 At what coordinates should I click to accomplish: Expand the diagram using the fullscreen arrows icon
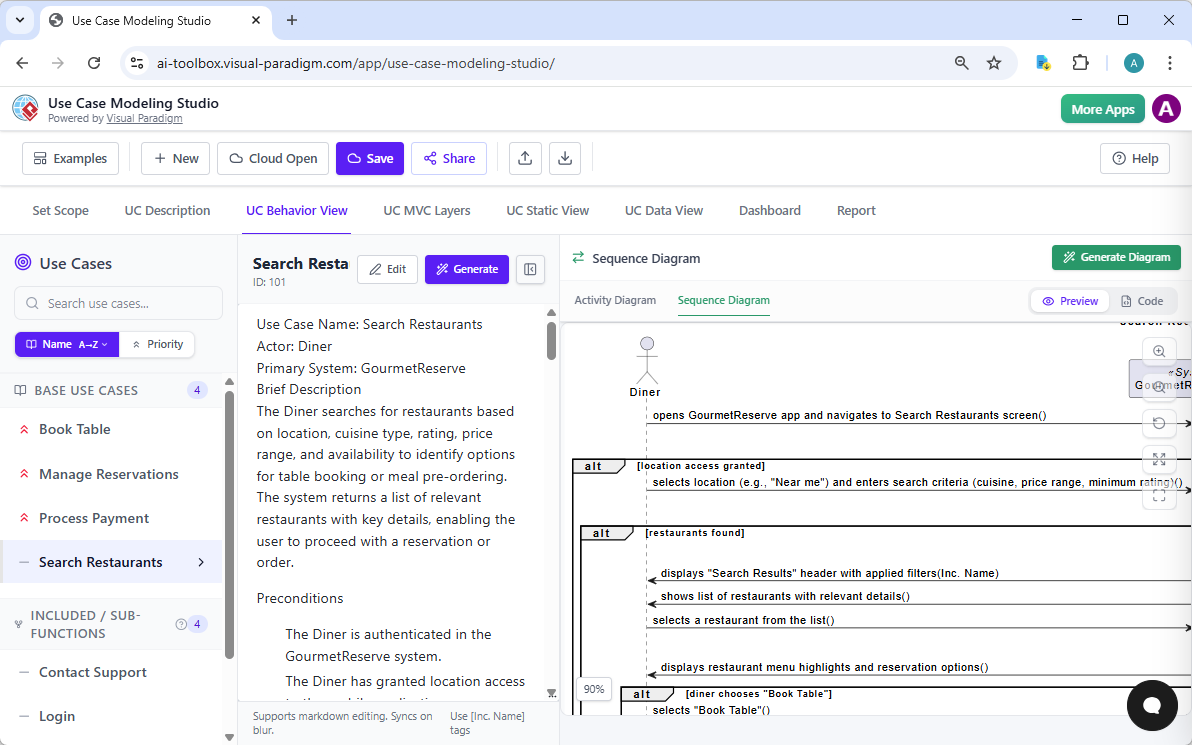click(x=1159, y=460)
